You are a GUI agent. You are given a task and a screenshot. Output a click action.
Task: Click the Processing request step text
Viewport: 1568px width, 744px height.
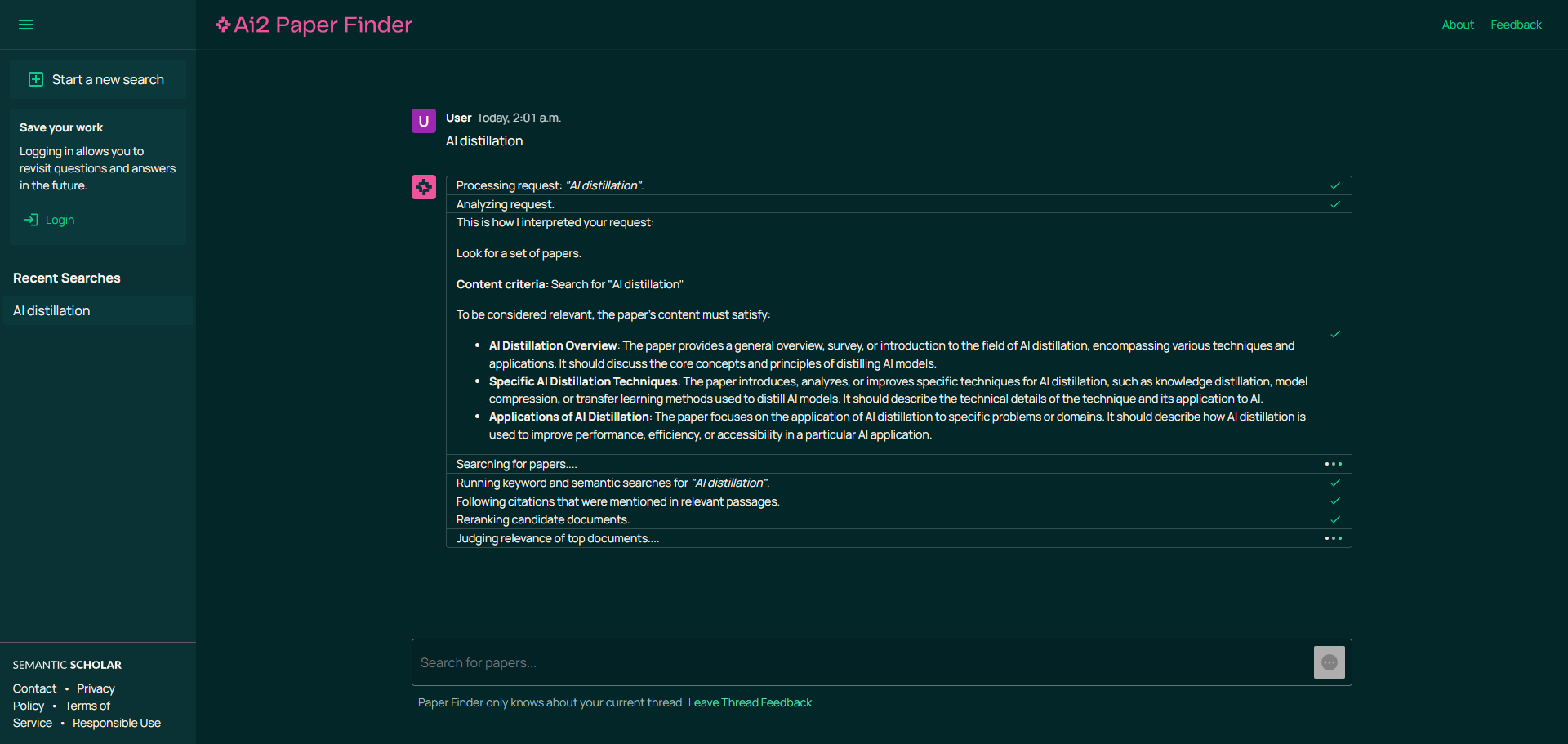550,185
